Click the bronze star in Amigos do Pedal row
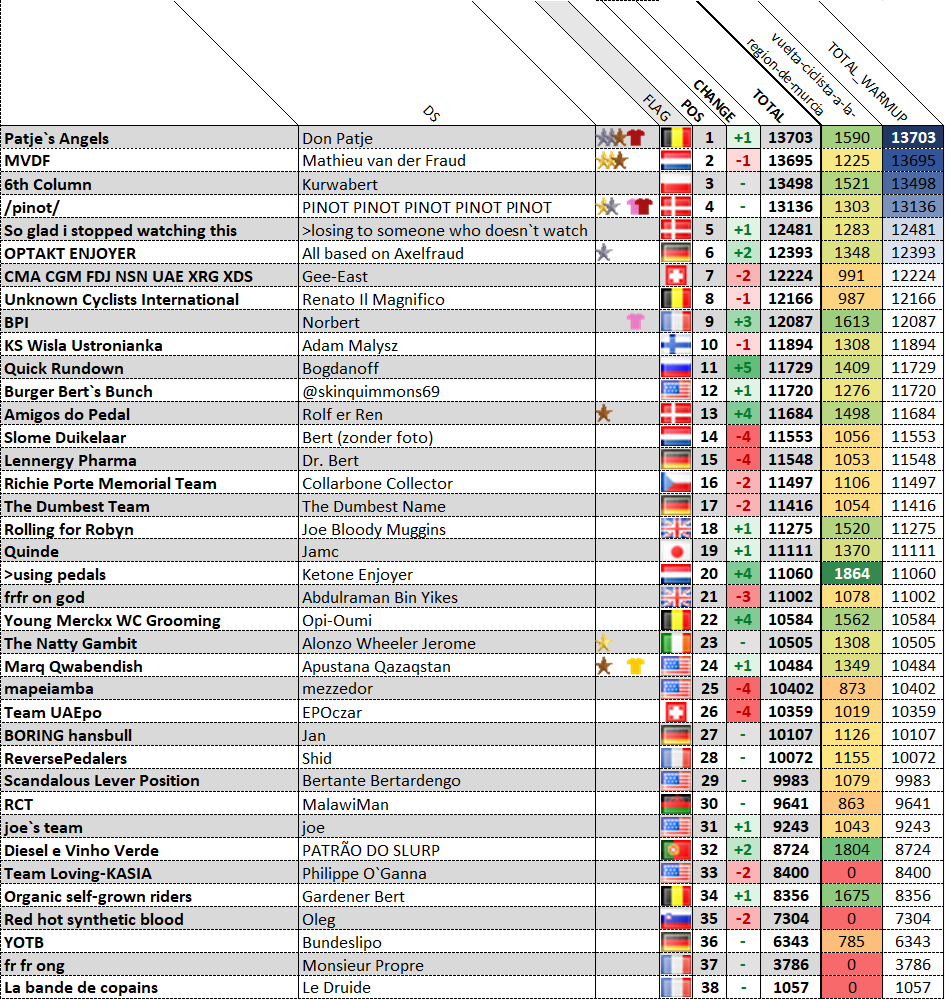 click(604, 414)
